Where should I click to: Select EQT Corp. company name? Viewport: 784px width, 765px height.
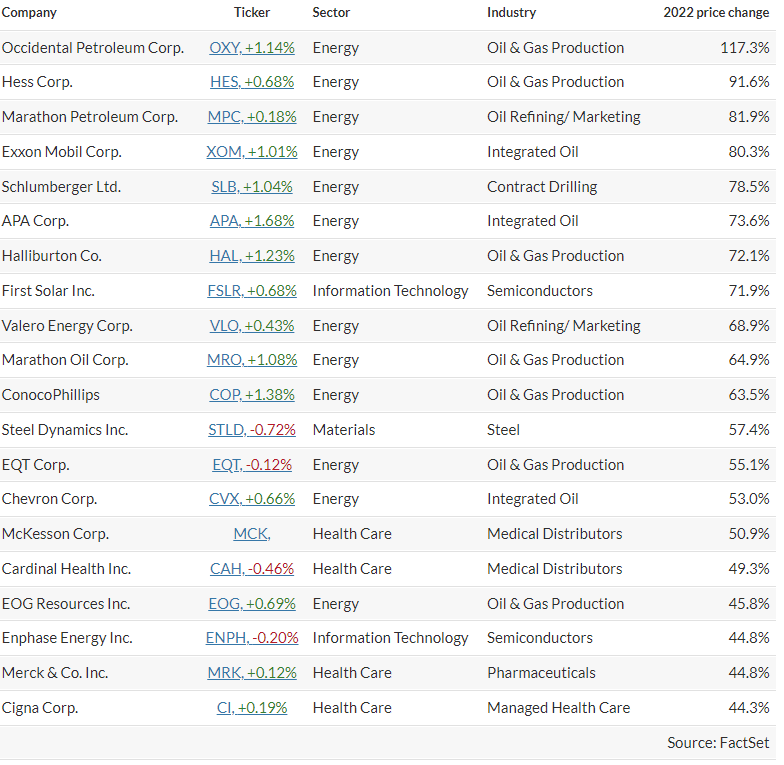tap(36, 465)
